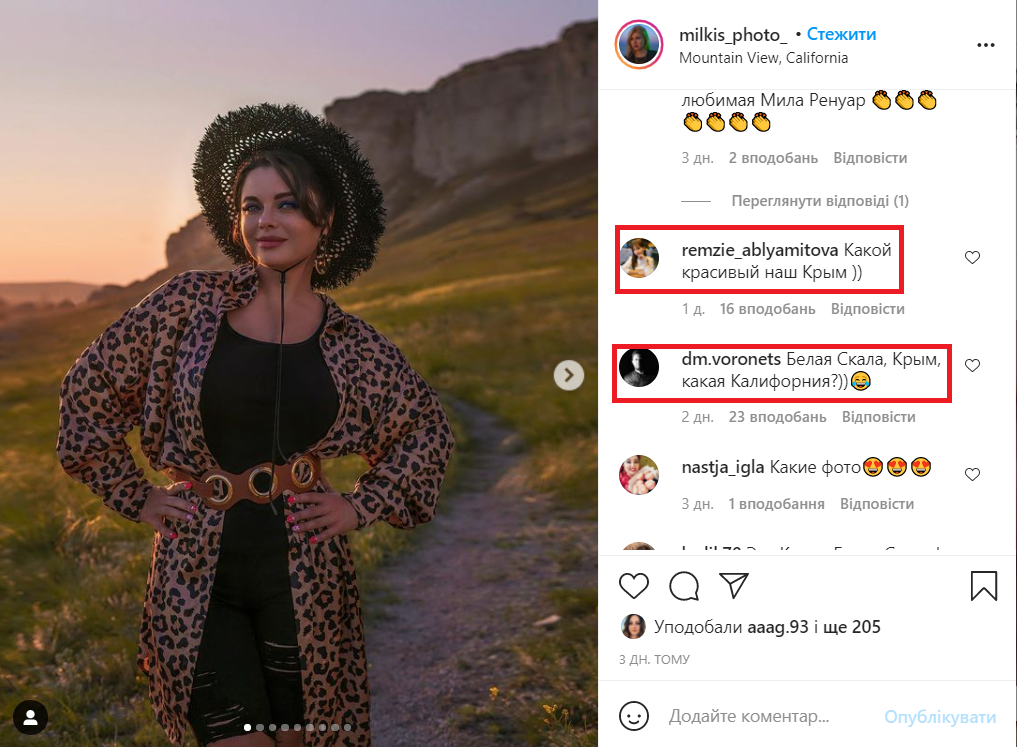Like nastja_igla's comment
This screenshot has height=747, width=1017.
[x=972, y=474]
